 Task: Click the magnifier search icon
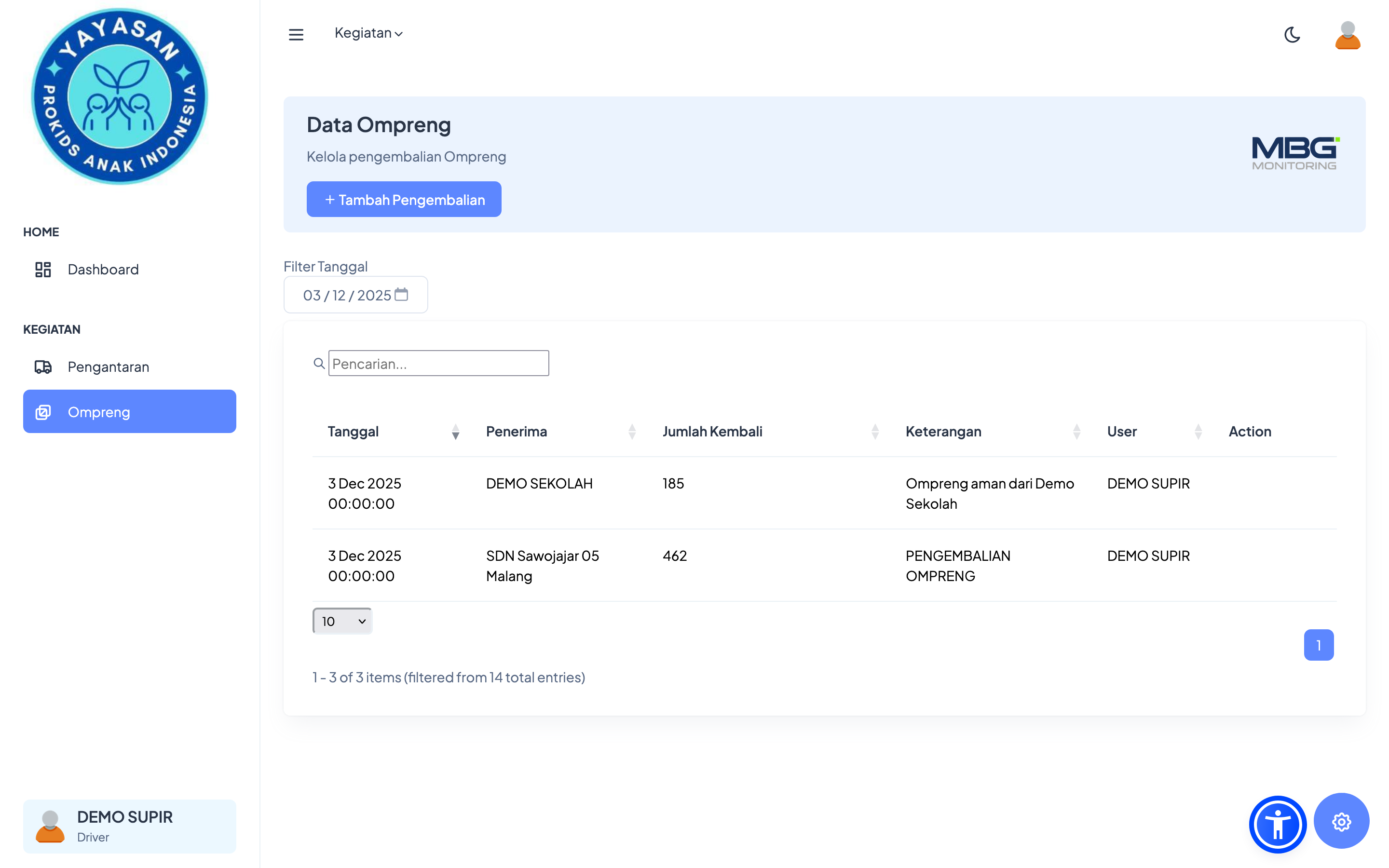pyautogui.click(x=319, y=364)
